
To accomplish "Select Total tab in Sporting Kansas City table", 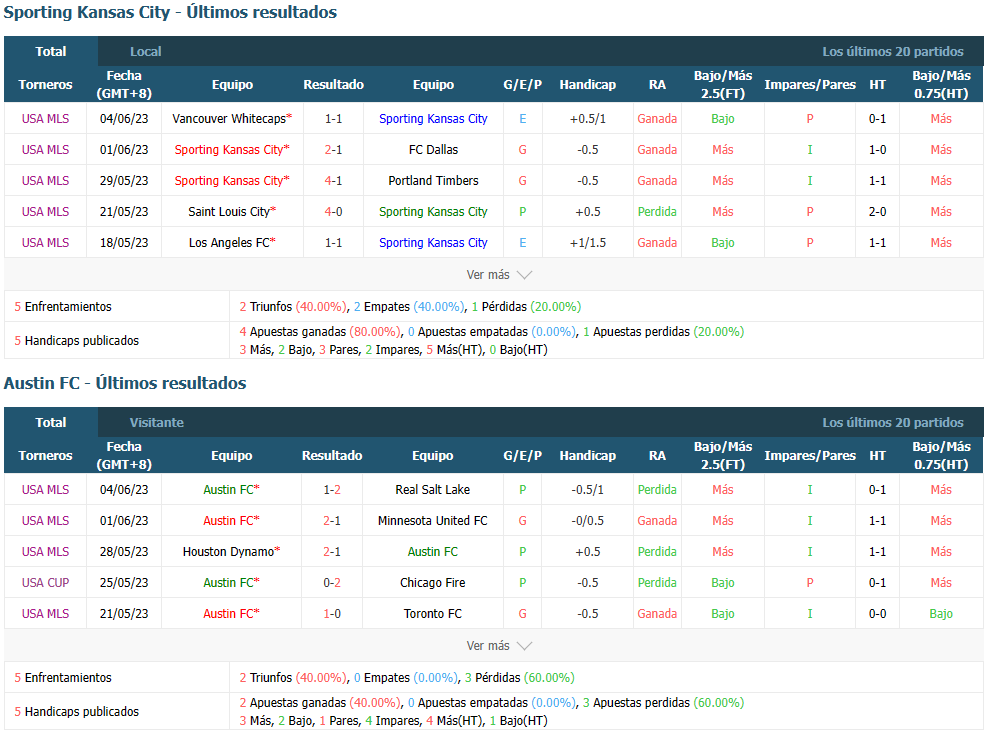I will [51, 51].
